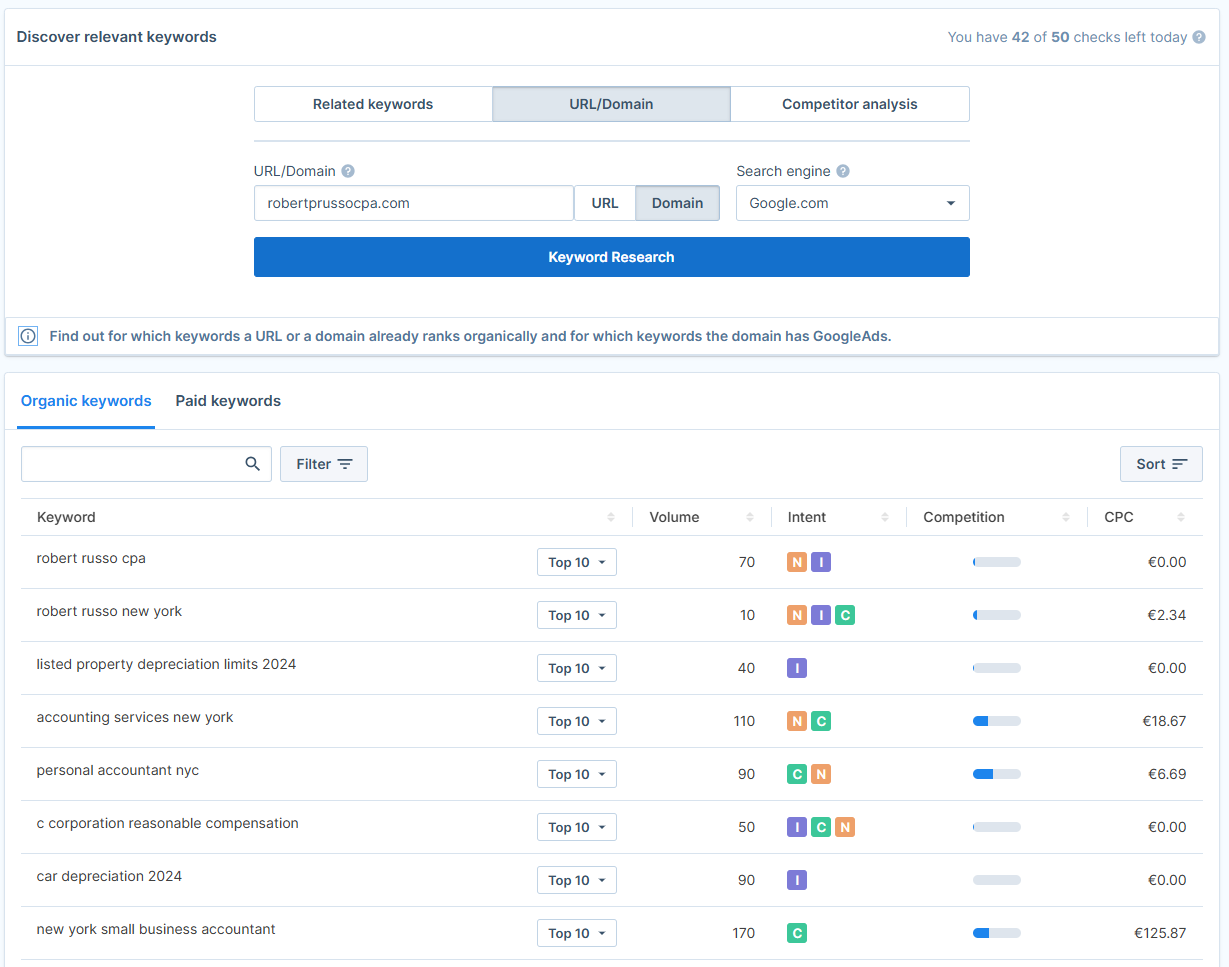Sort table by Intent column arrows

pos(885,517)
